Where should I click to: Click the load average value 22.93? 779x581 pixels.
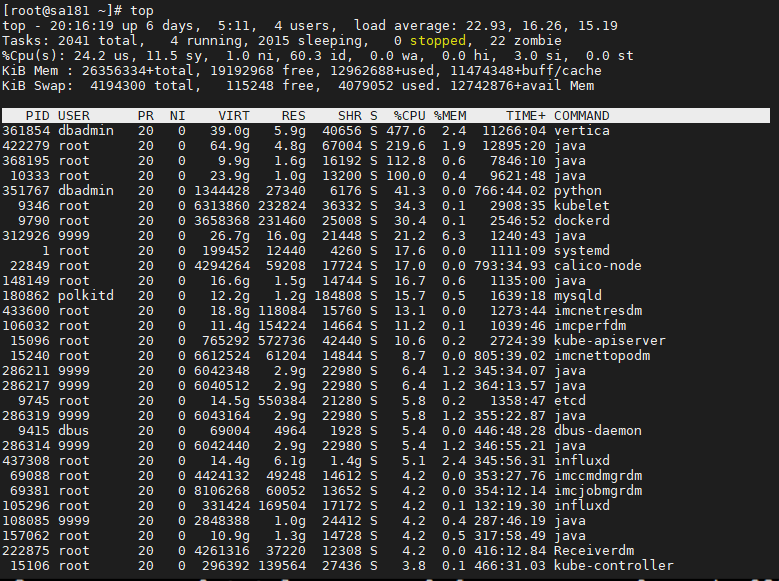pyautogui.click(x=485, y=25)
